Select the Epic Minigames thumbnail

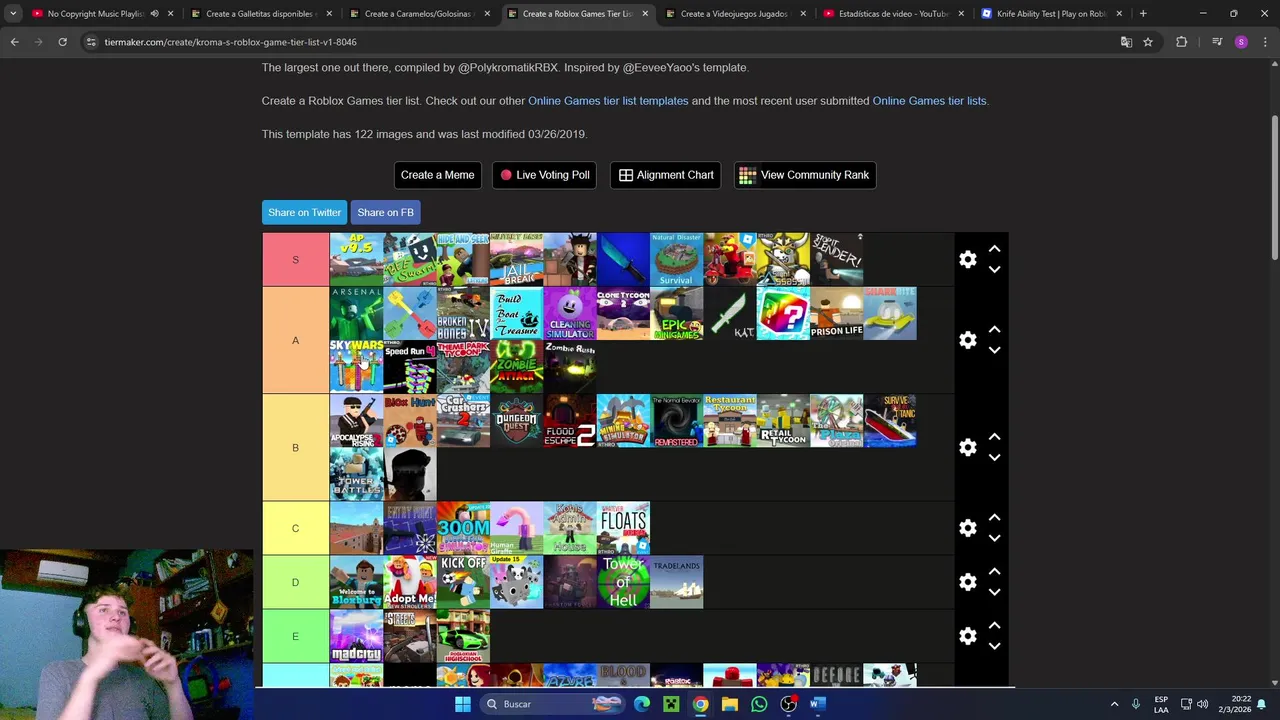[x=677, y=313]
